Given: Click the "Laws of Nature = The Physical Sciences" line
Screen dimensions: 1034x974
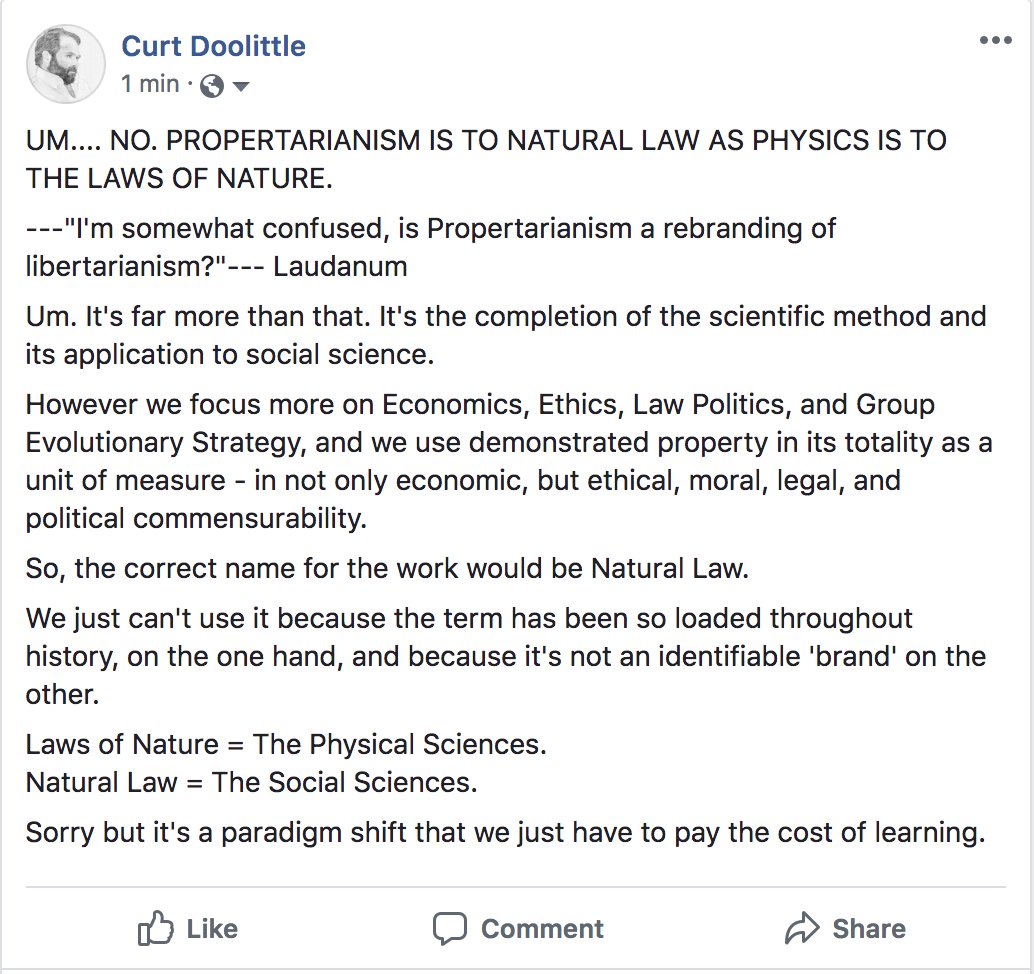Looking at the screenshot, I should (x=286, y=745).
